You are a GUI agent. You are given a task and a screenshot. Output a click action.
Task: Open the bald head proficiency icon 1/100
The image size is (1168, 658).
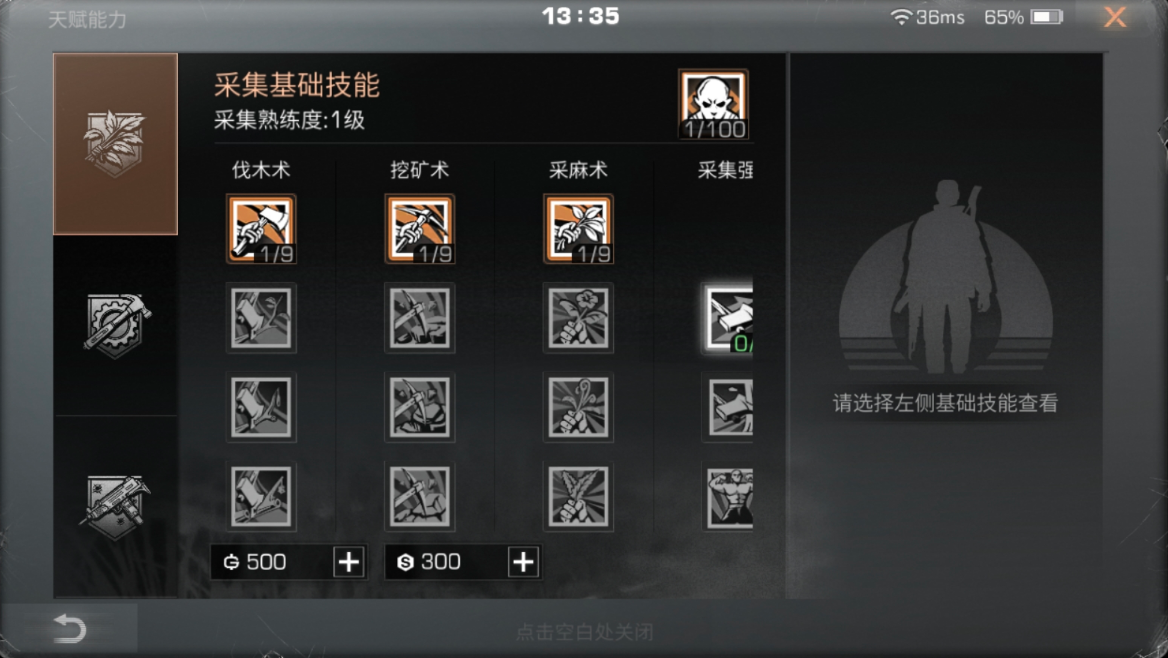click(x=714, y=104)
